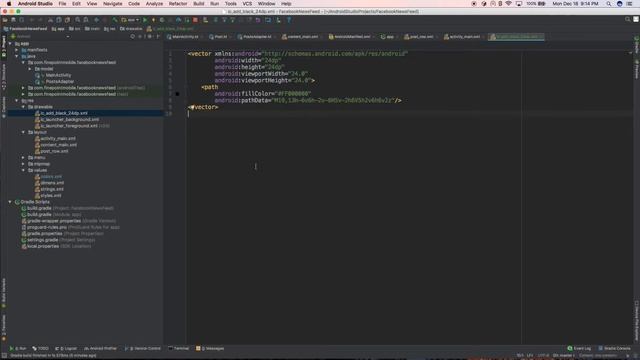Click the Open folder icon in toolbar
The image size is (640, 360).
[x=5, y=20]
